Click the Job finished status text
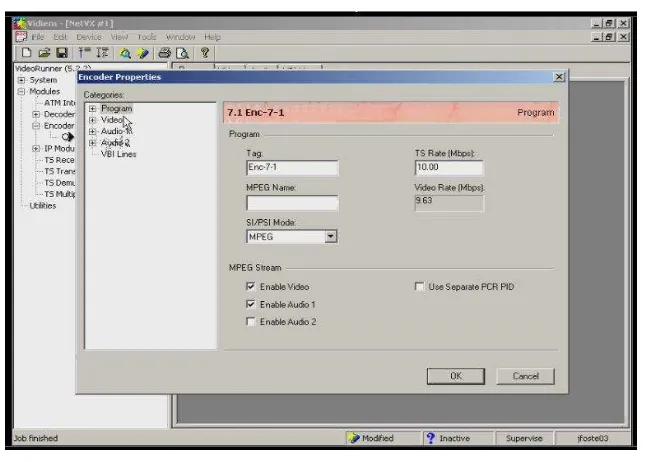The height and width of the screenshot is (462, 646). [x=36, y=438]
